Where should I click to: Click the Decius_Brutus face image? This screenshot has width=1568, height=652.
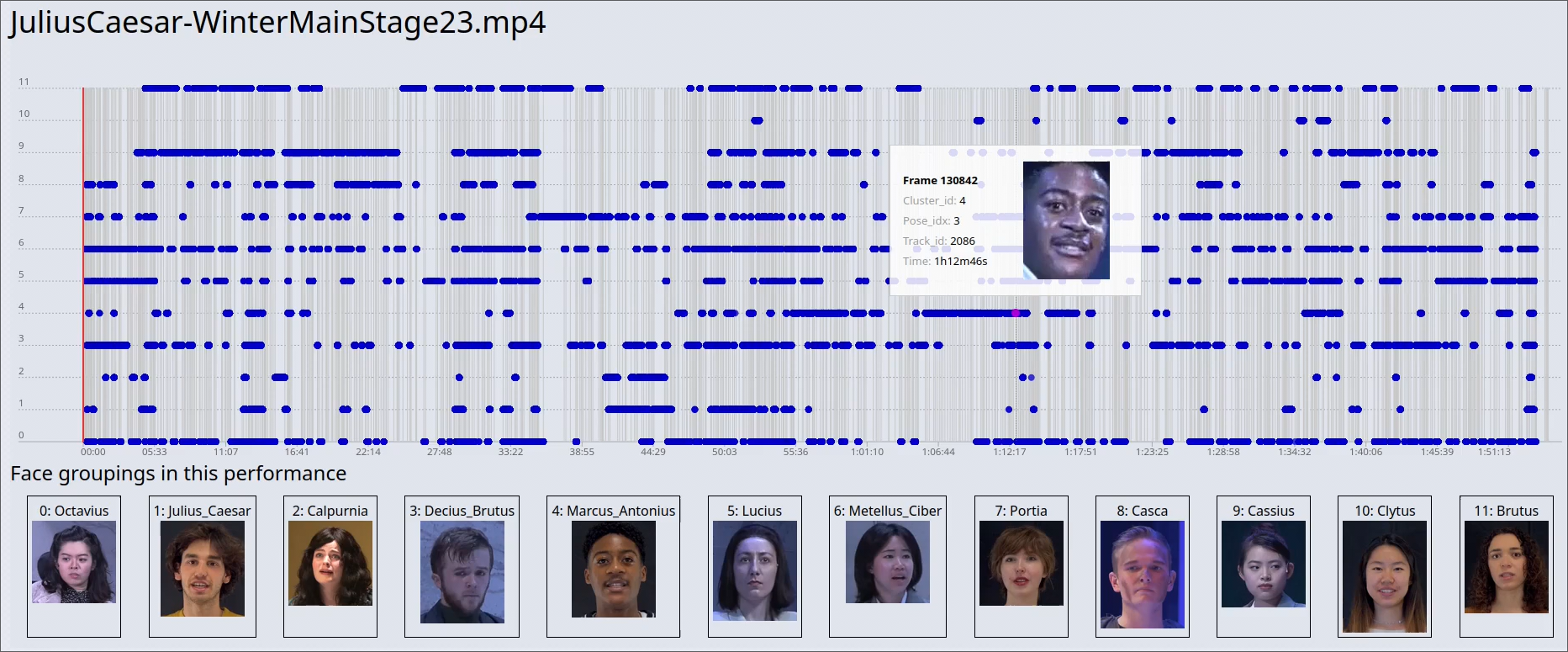(462, 572)
